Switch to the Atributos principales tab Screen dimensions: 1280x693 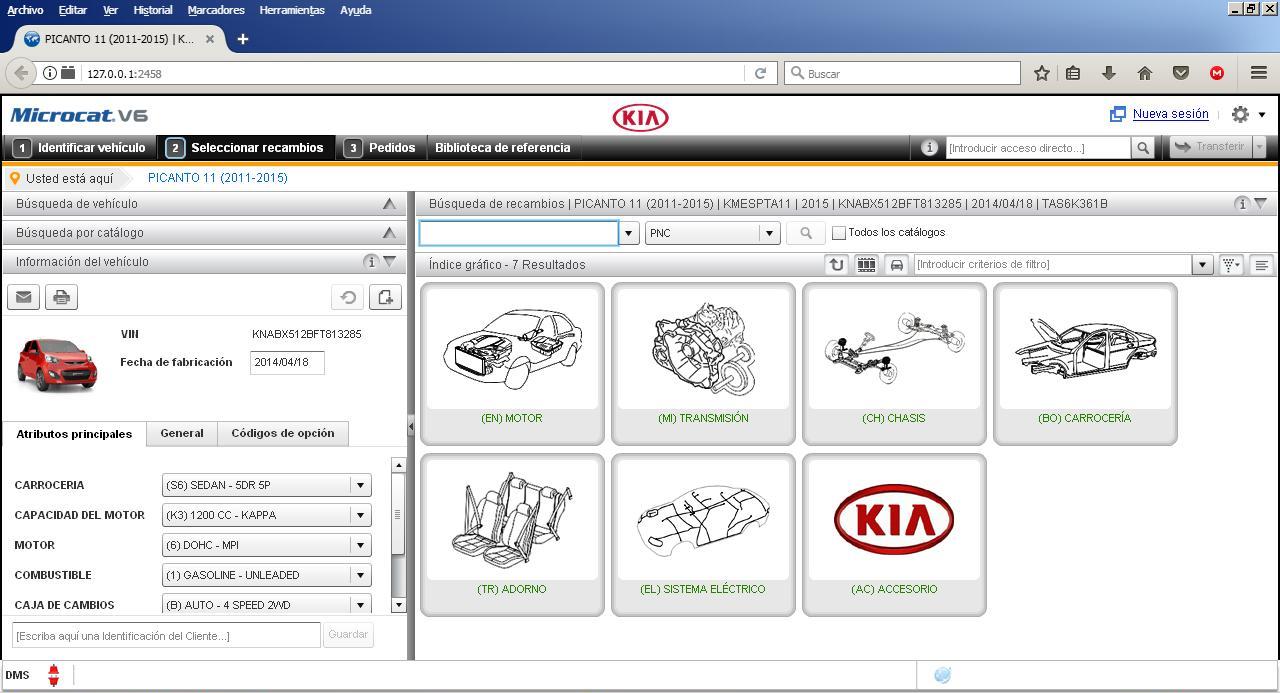74,434
